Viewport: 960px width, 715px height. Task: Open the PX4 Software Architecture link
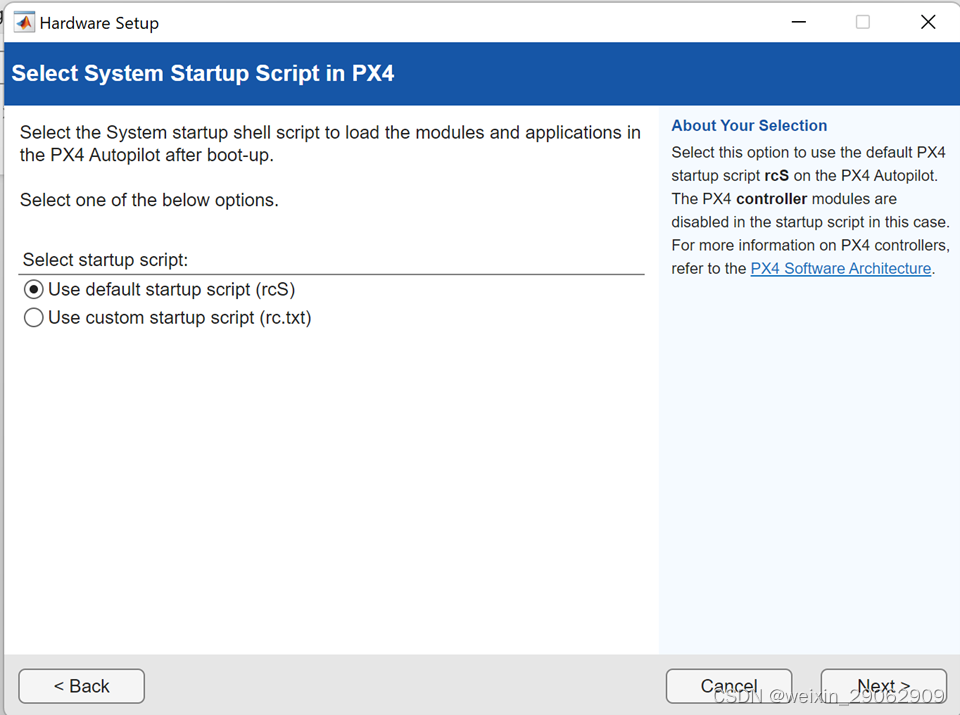(x=841, y=268)
